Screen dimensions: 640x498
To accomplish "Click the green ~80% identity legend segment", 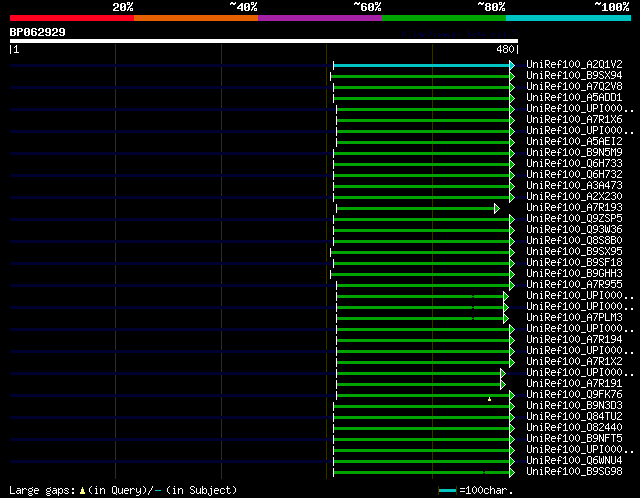I will 444,18.
